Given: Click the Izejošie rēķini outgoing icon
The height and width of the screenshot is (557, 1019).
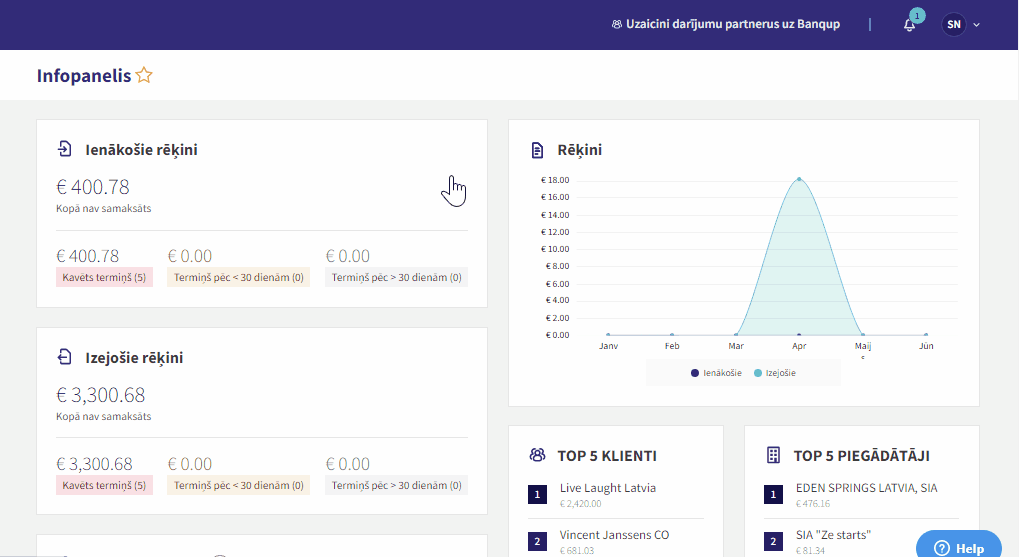Looking at the screenshot, I should coord(64,357).
